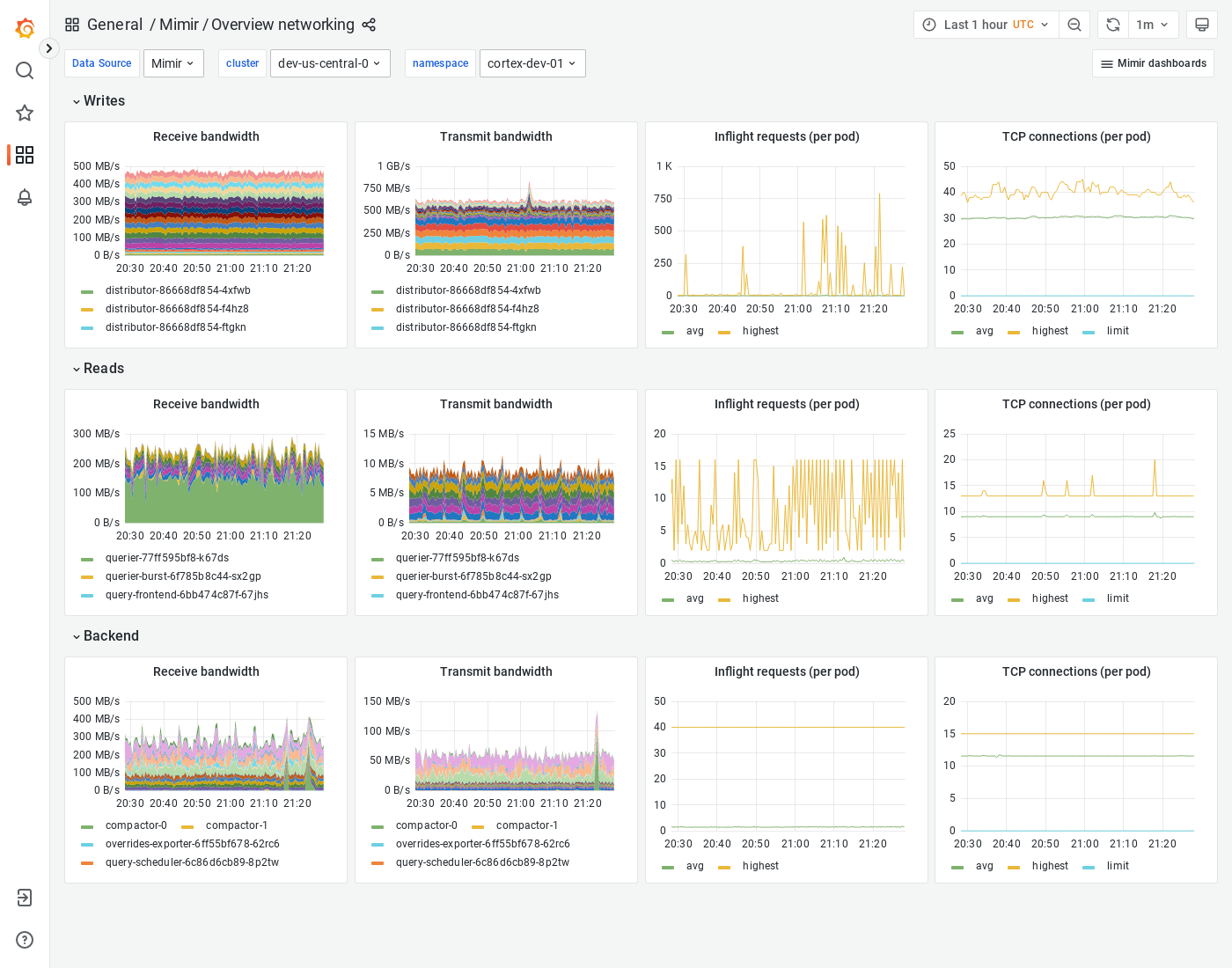
Task: Open the Mimir dashboards list
Action: (x=1153, y=63)
